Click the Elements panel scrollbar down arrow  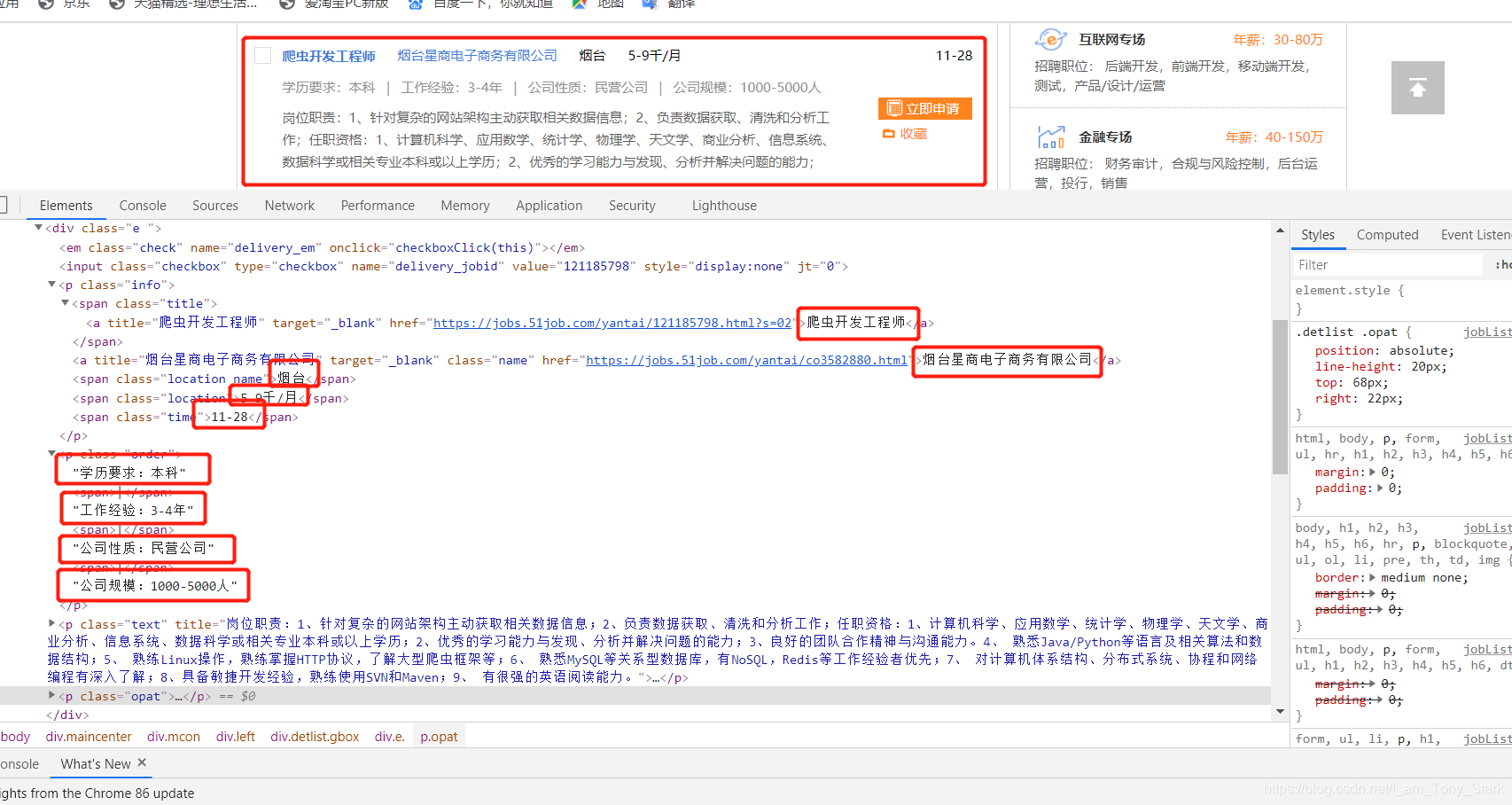[1280, 711]
